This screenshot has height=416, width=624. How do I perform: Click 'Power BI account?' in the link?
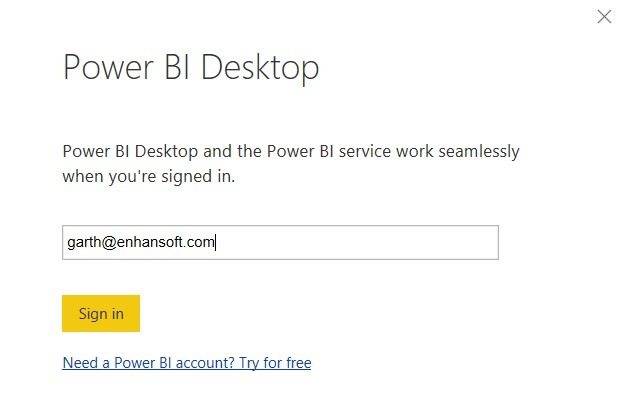[174, 363]
